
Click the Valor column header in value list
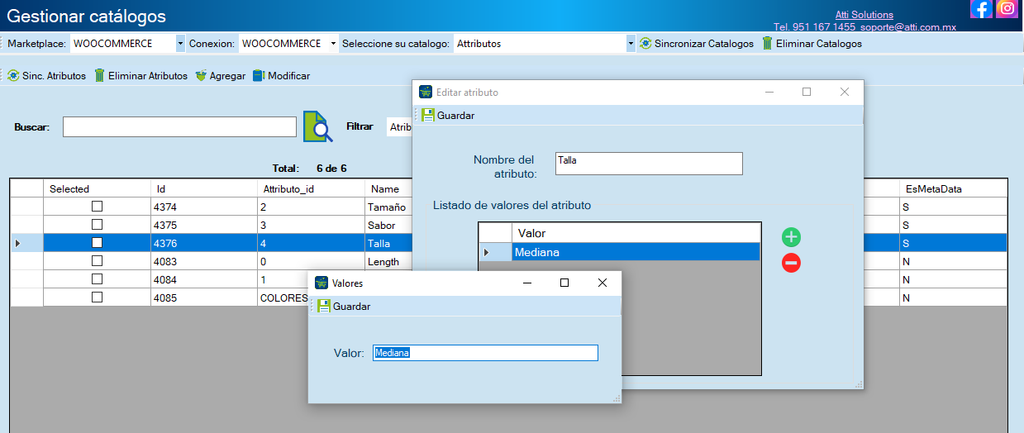tap(636, 233)
